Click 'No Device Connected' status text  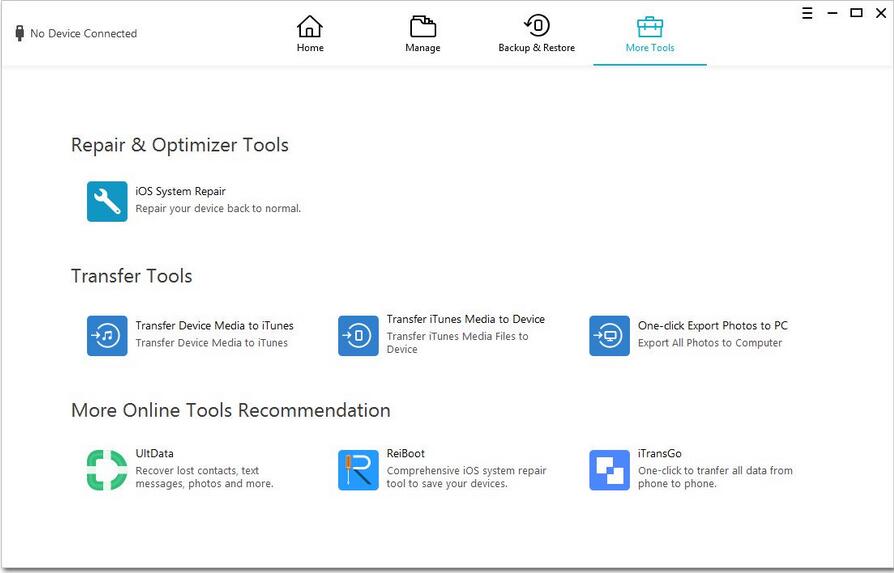click(x=83, y=34)
